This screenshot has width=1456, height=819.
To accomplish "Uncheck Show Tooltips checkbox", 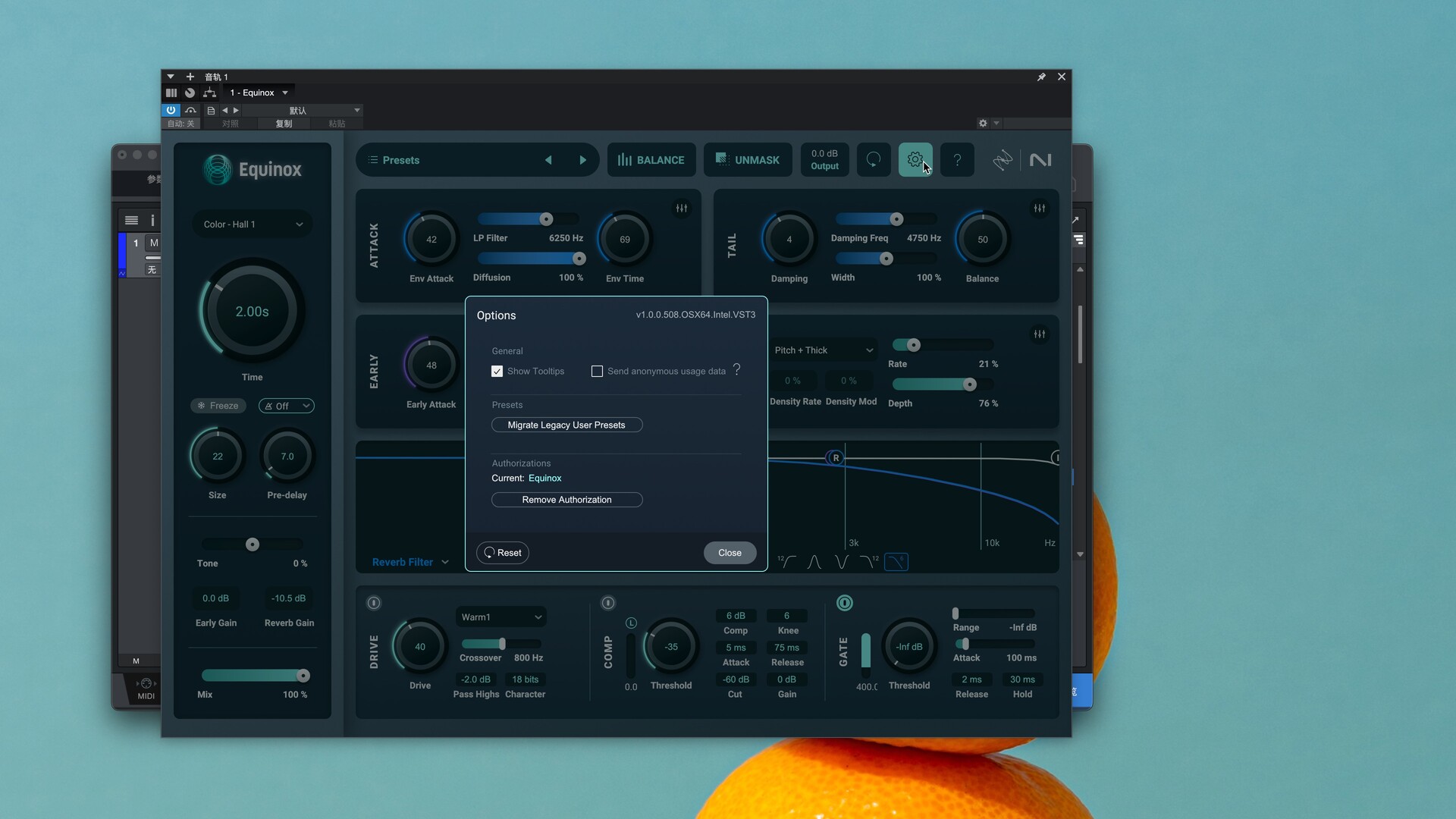I will [497, 371].
